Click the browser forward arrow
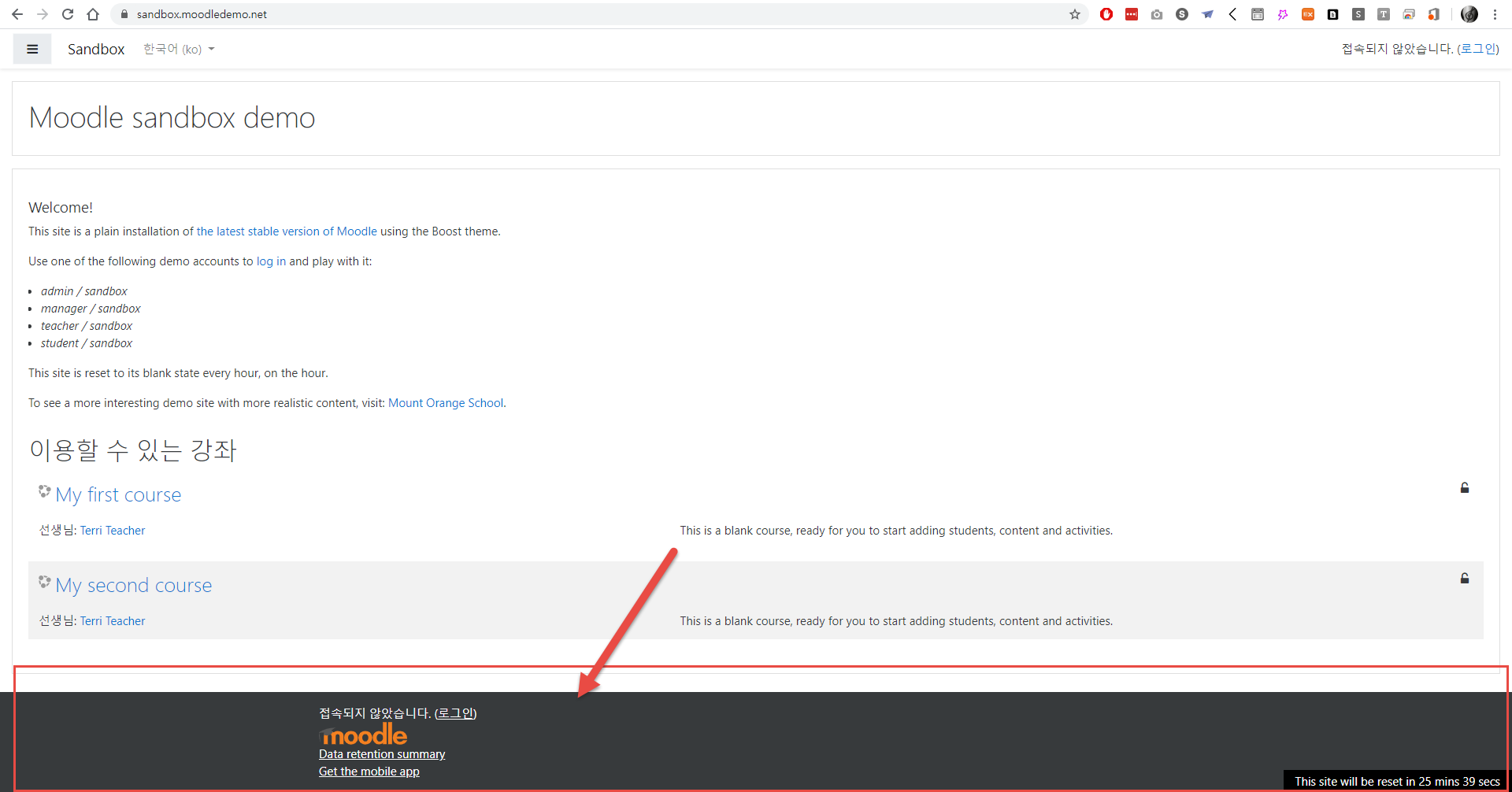Screen dimensions: 1512x792 point(43,14)
